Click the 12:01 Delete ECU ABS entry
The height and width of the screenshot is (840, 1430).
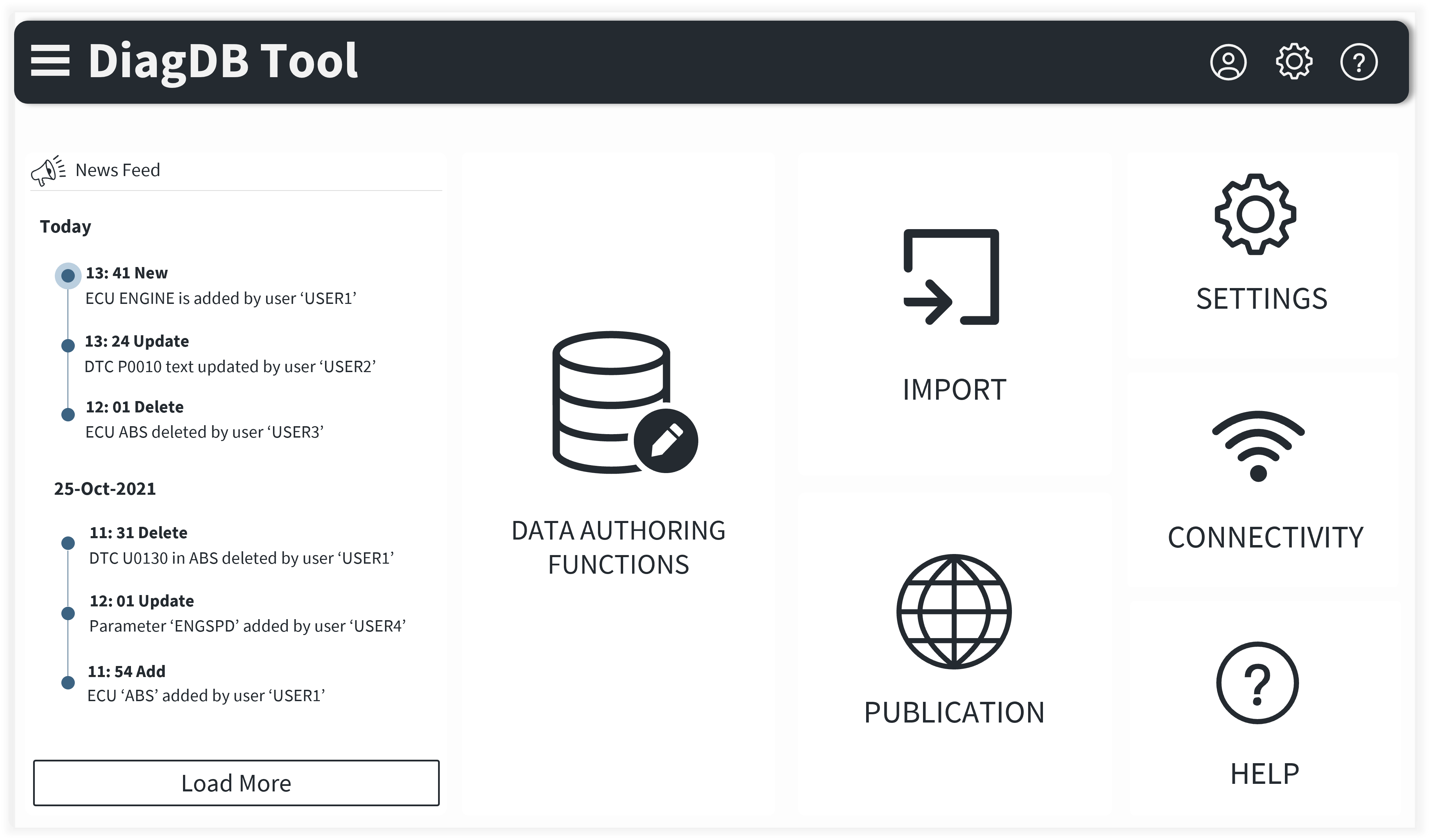[204, 432]
